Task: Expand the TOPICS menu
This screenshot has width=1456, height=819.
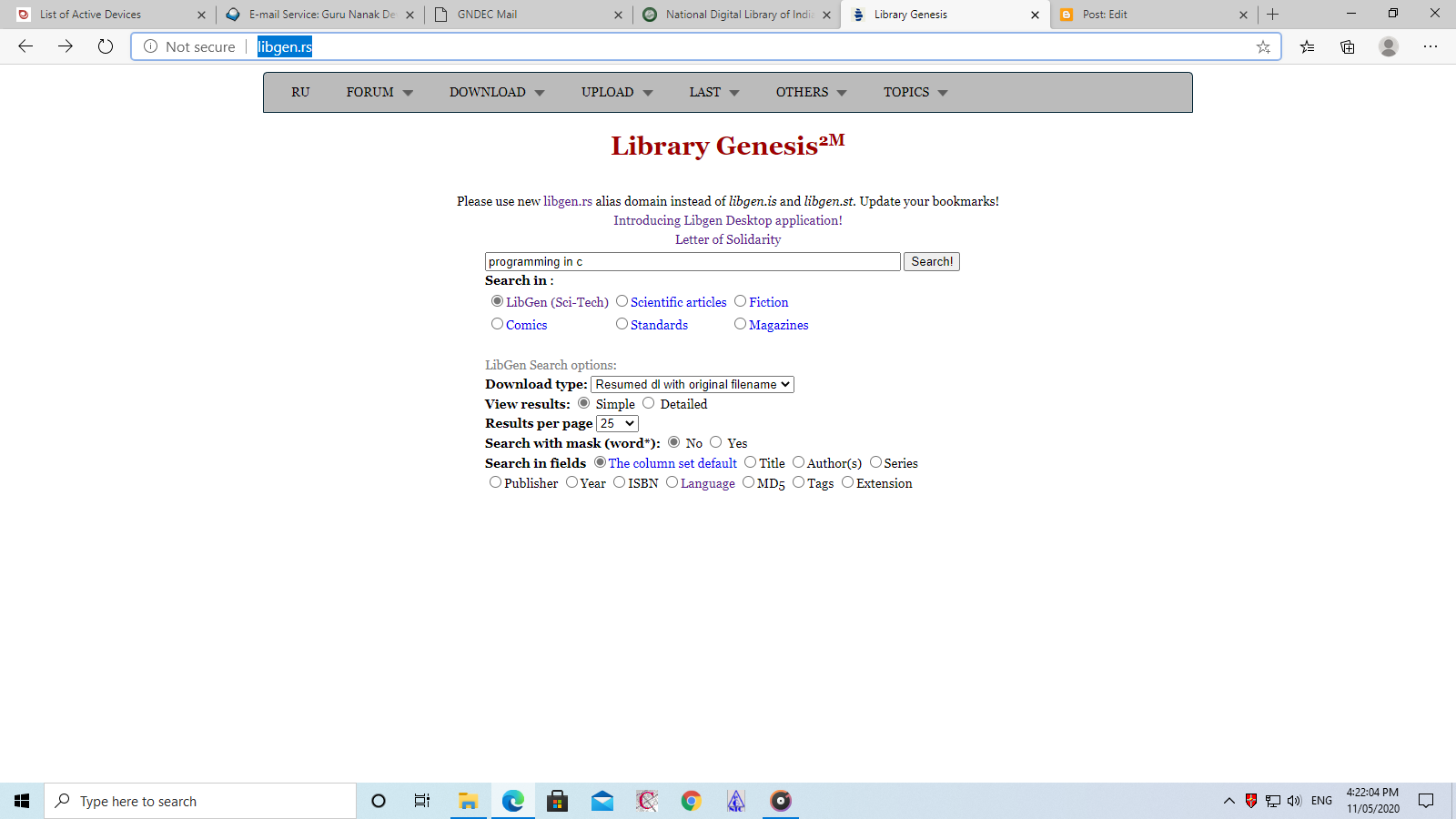Action: point(915,93)
